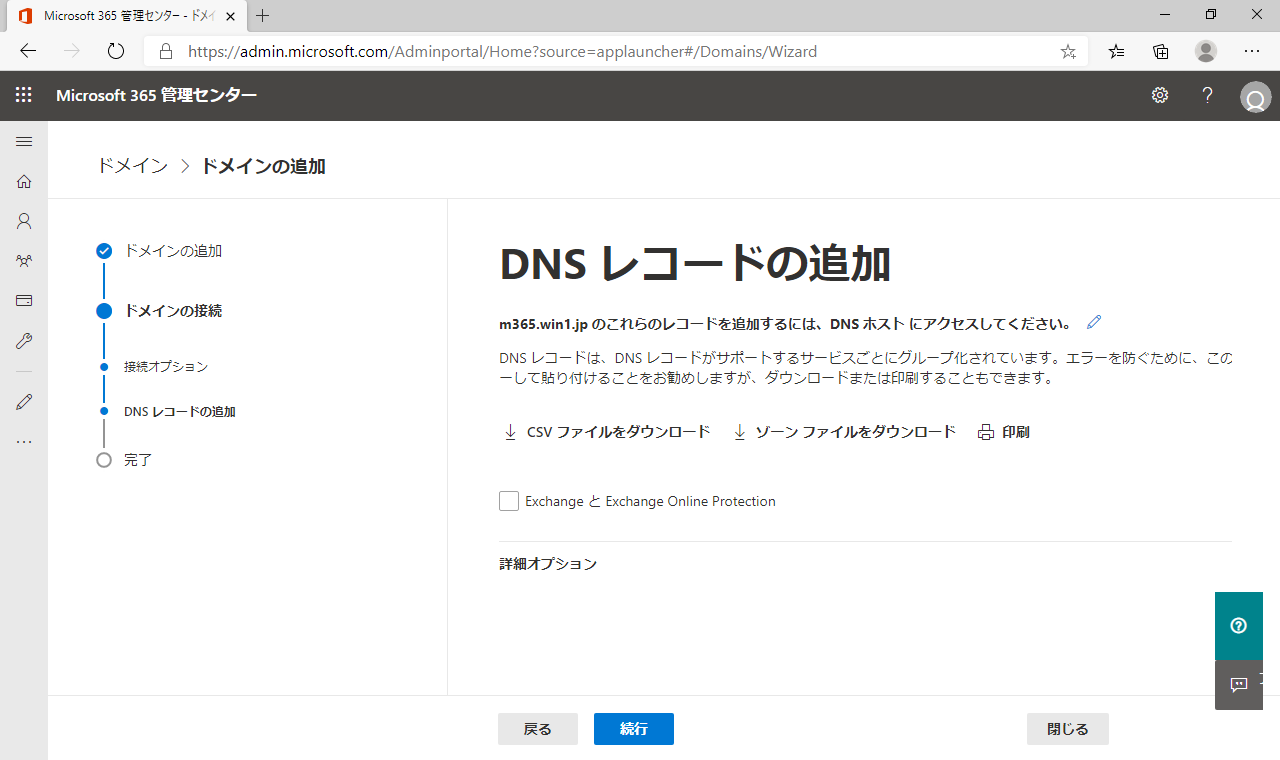Open the app launcher waffle icon

tap(24, 95)
